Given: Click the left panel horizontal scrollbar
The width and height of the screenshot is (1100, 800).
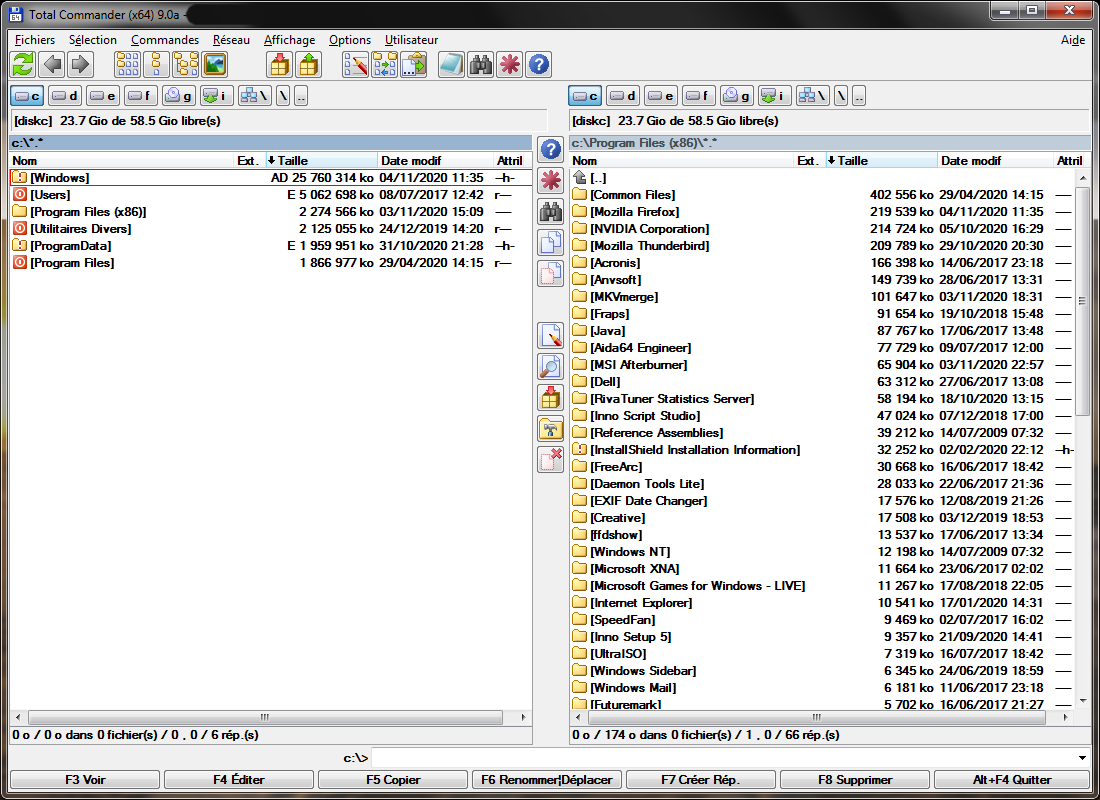Looking at the screenshot, I should point(265,717).
